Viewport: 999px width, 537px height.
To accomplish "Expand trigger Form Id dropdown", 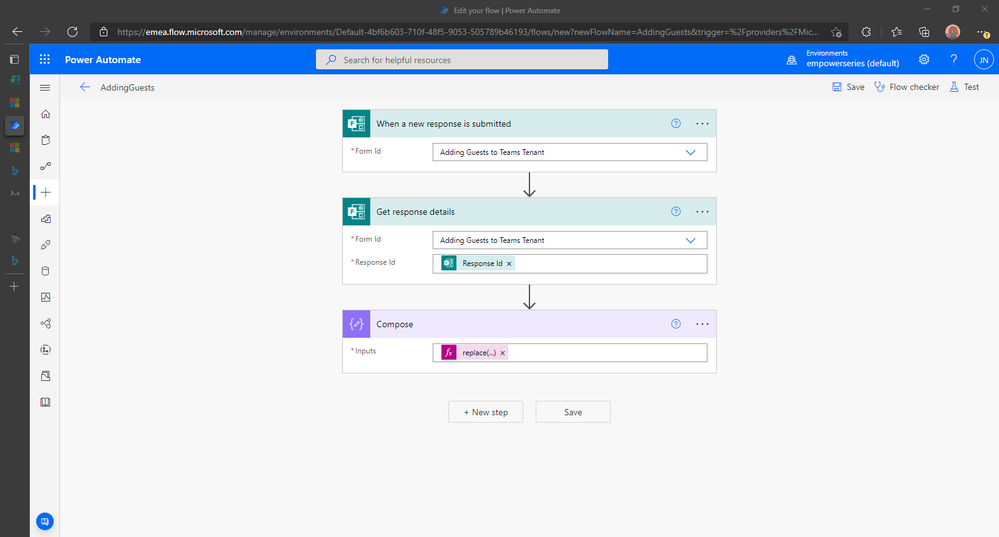I will [x=691, y=152].
